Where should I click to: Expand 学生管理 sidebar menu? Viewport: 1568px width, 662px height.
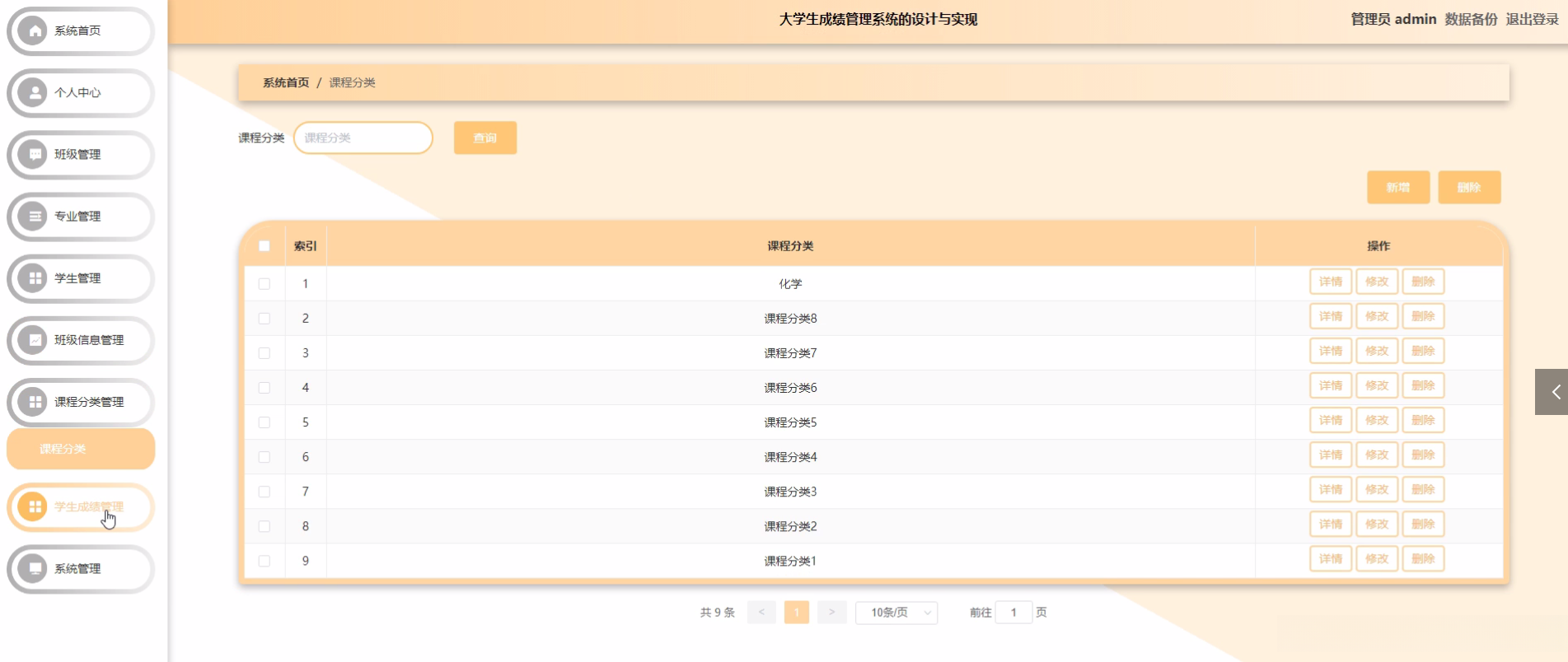[x=81, y=278]
